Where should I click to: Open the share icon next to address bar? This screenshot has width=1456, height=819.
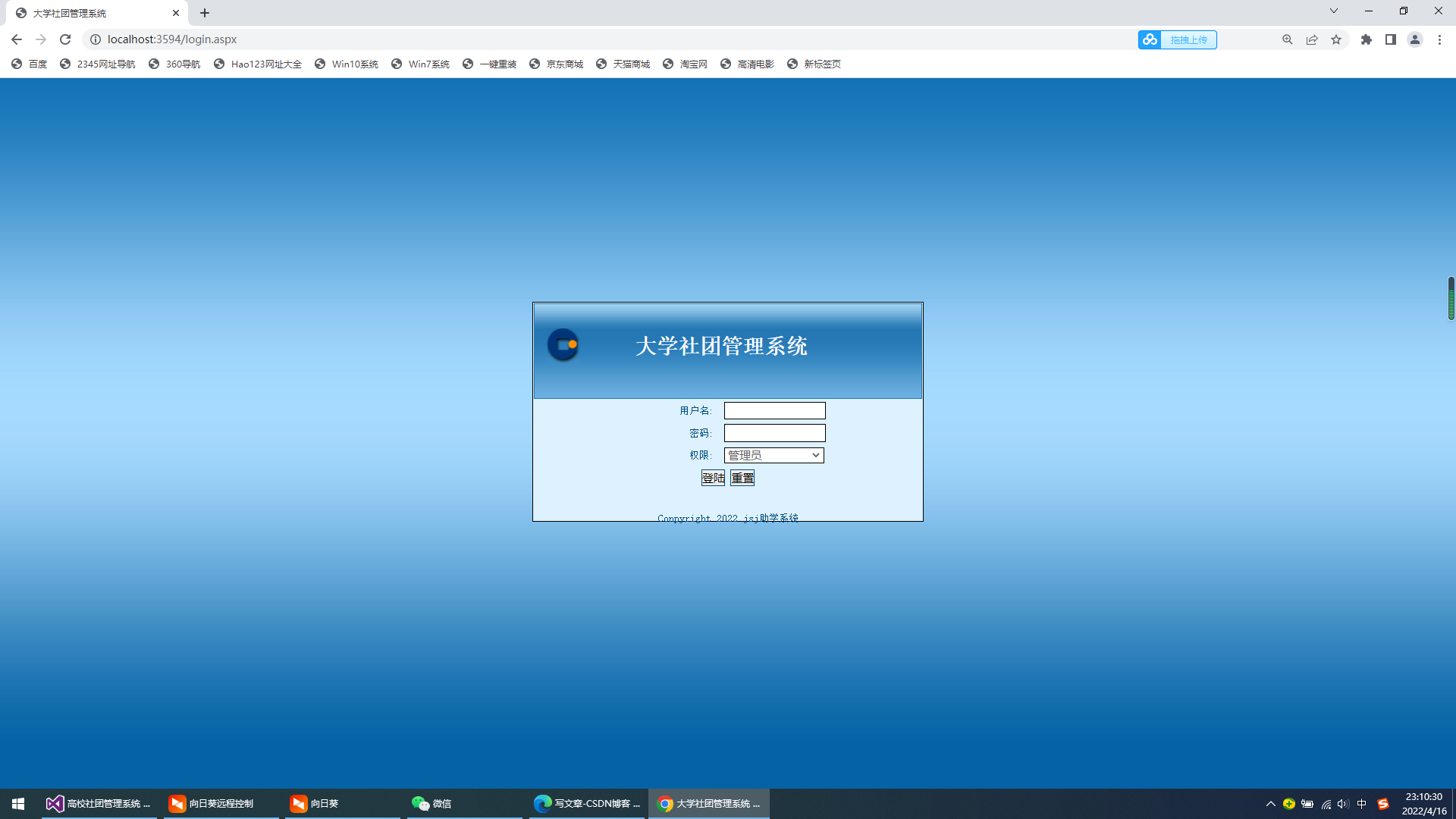tap(1312, 39)
